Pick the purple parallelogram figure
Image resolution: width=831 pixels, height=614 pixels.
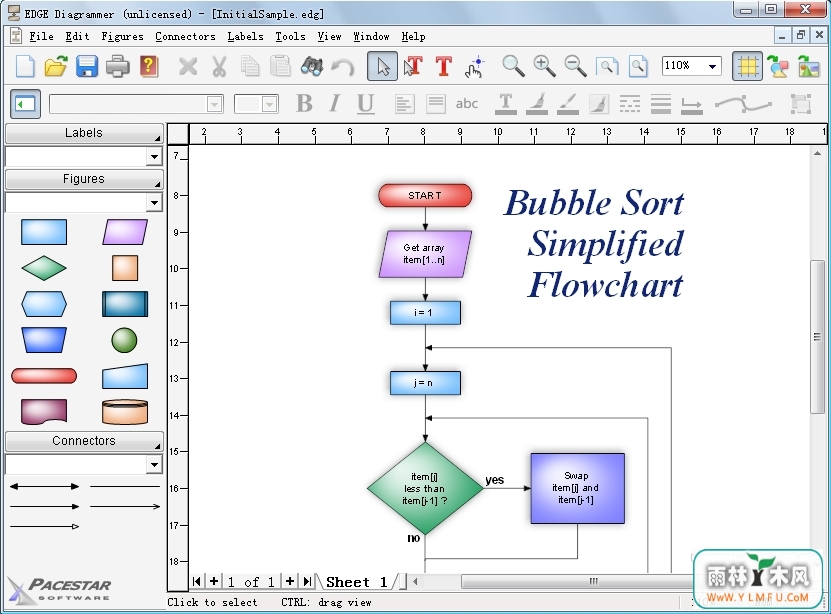125,232
